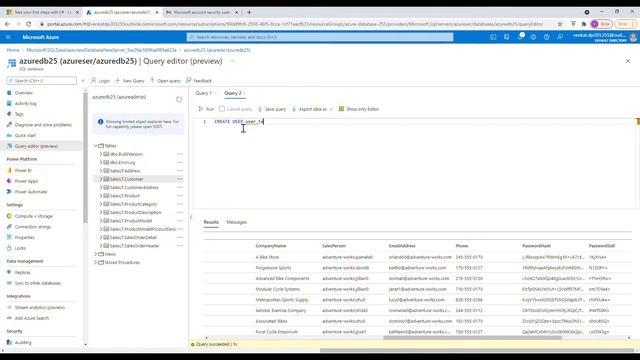
Task: Switch to the Messages tab
Action: [x=237, y=222]
